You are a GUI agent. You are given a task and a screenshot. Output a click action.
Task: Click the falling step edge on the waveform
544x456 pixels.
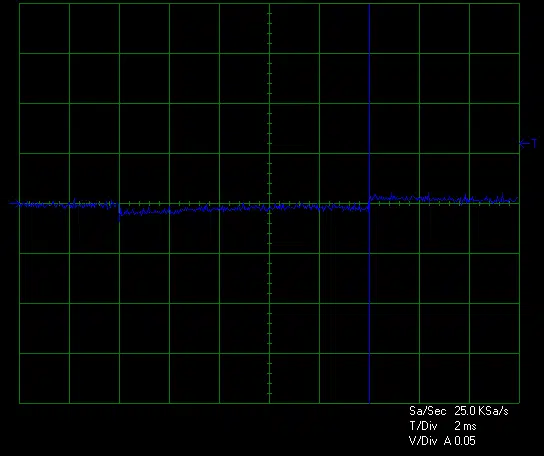tap(119, 211)
